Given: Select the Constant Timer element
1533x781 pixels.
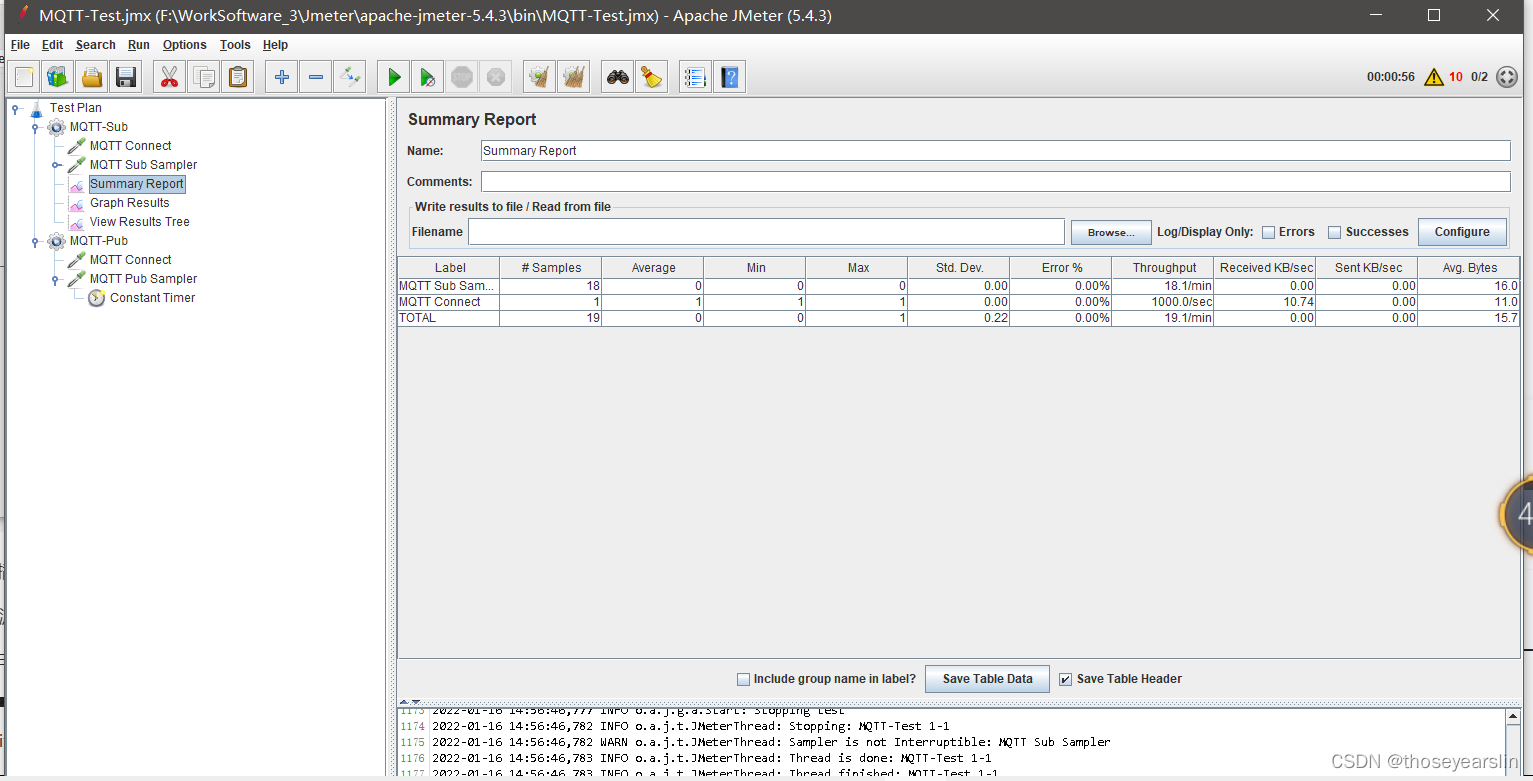Looking at the screenshot, I should click(152, 298).
